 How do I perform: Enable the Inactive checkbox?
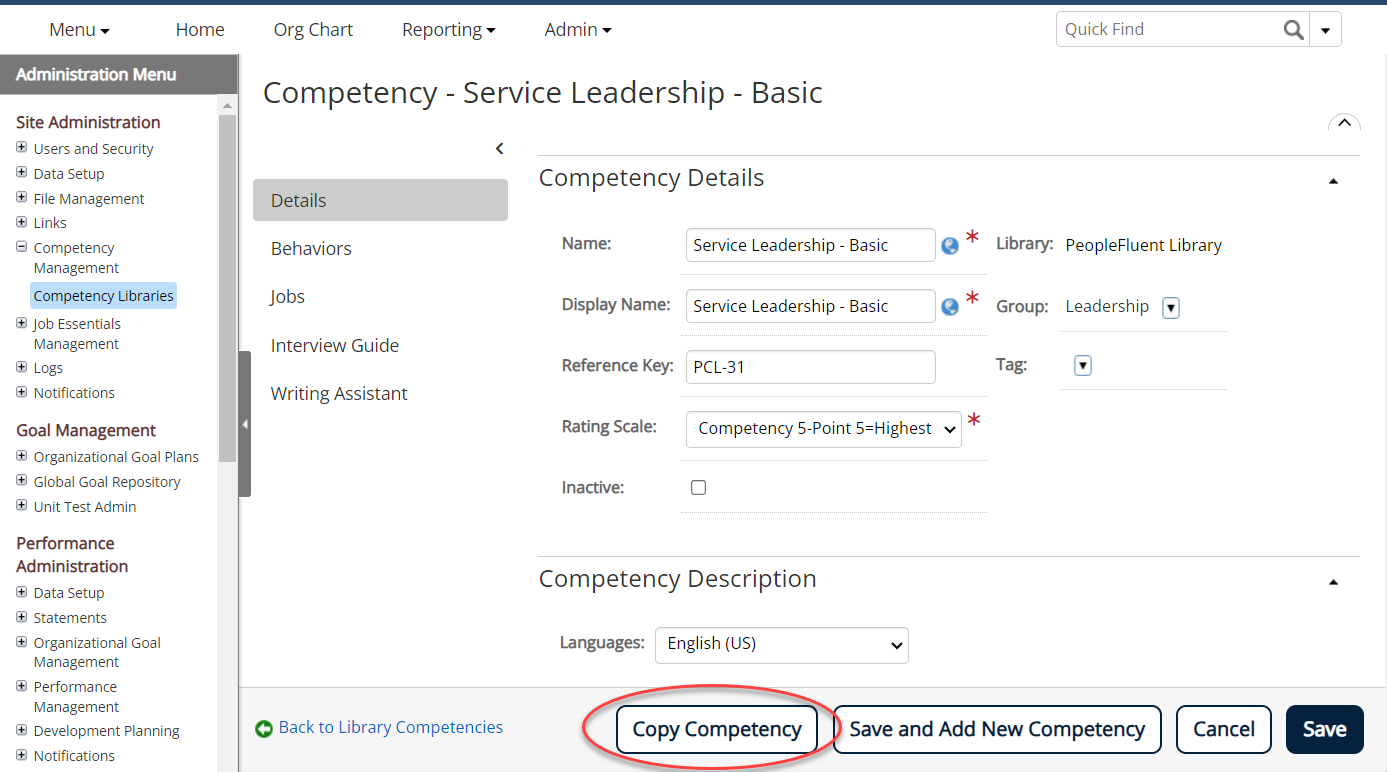[698, 487]
